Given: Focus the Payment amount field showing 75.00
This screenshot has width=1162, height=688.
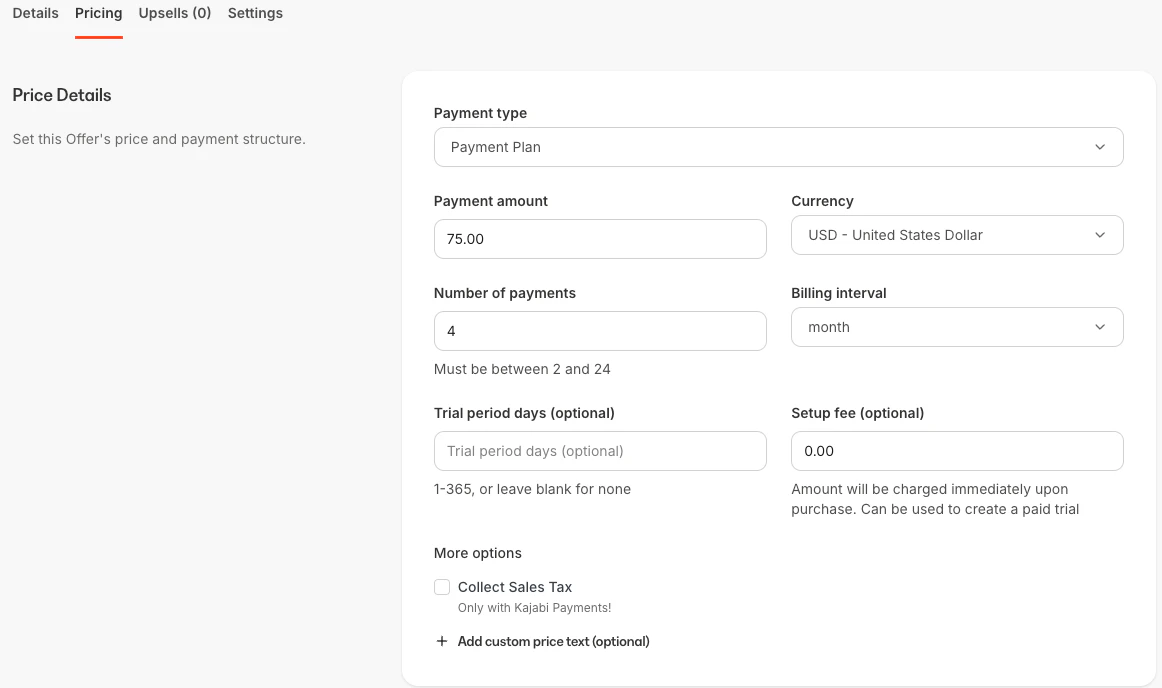Looking at the screenshot, I should 599,239.
